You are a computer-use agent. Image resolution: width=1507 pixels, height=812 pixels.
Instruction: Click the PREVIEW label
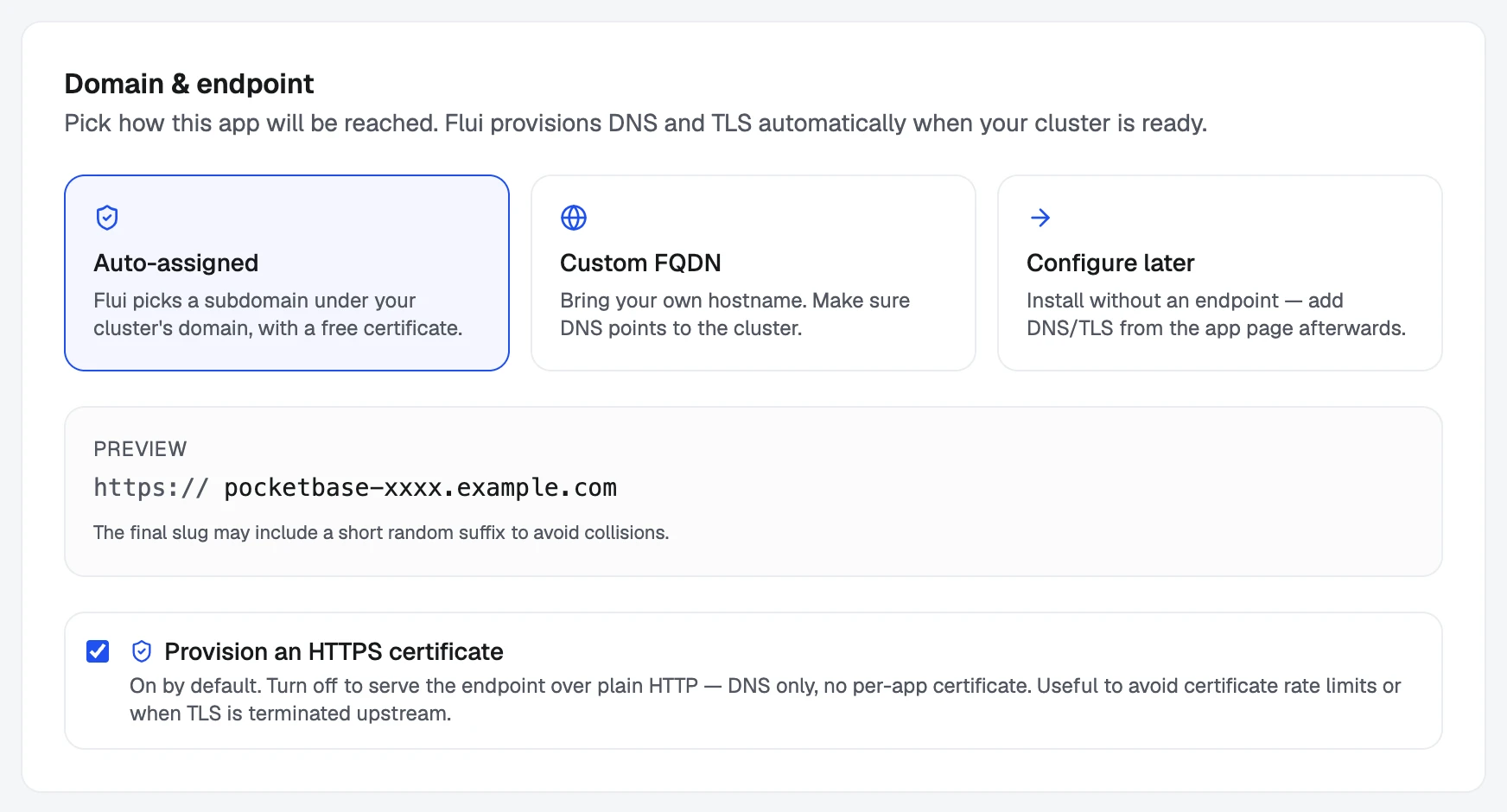140,449
